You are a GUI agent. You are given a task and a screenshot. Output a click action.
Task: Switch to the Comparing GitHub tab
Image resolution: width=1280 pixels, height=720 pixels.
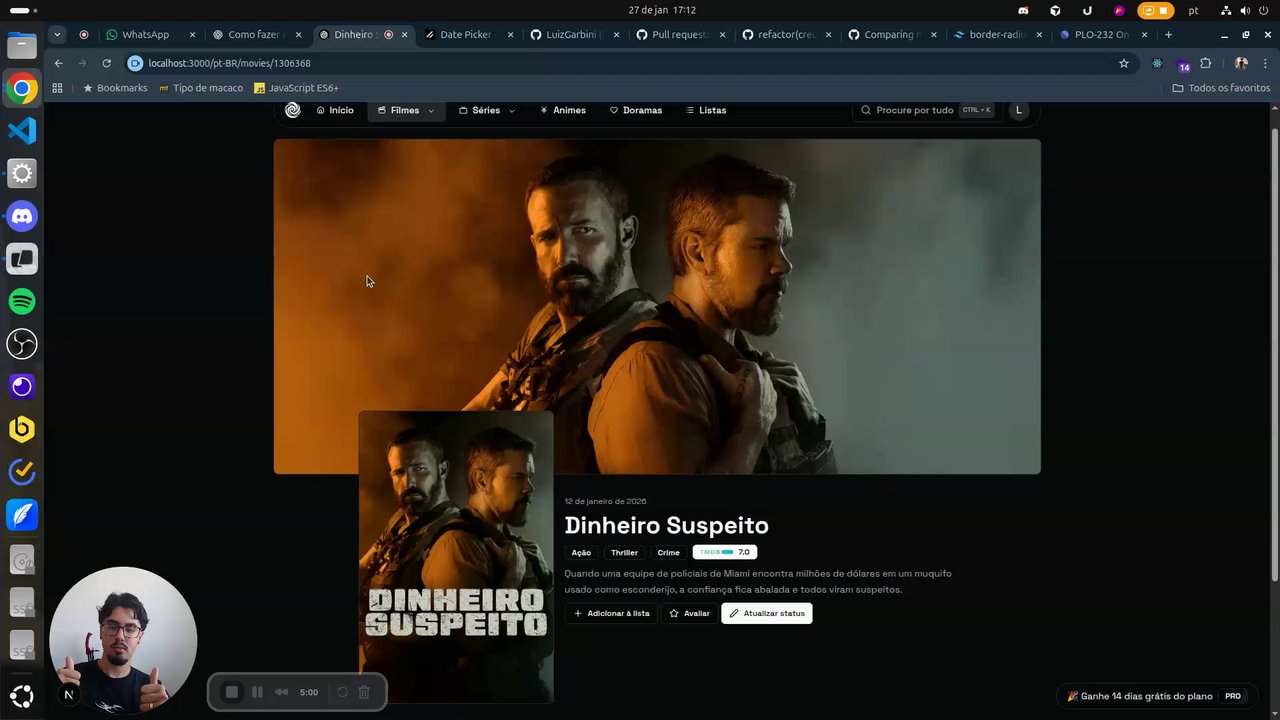(x=891, y=34)
